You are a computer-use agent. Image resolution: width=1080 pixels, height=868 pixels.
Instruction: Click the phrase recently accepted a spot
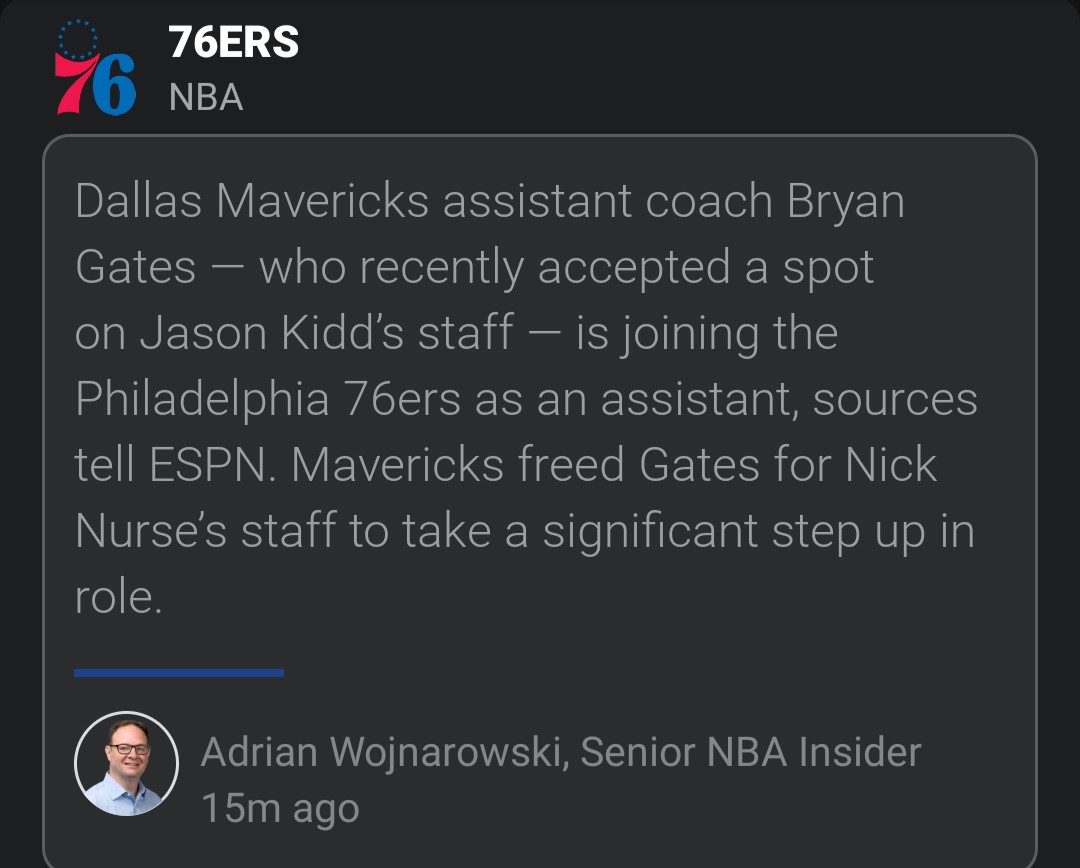pyautogui.click(x=616, y=268)
